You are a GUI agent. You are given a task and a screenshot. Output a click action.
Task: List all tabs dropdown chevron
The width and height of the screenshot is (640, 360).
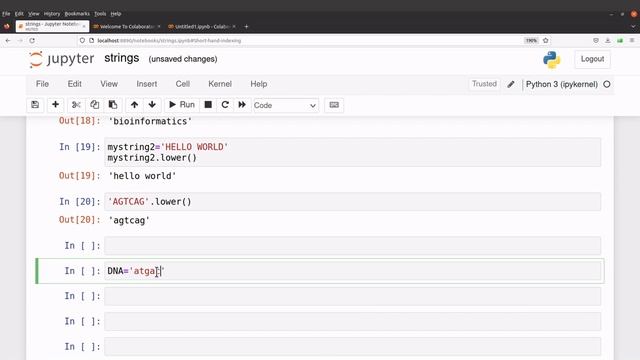coord(633,27)
